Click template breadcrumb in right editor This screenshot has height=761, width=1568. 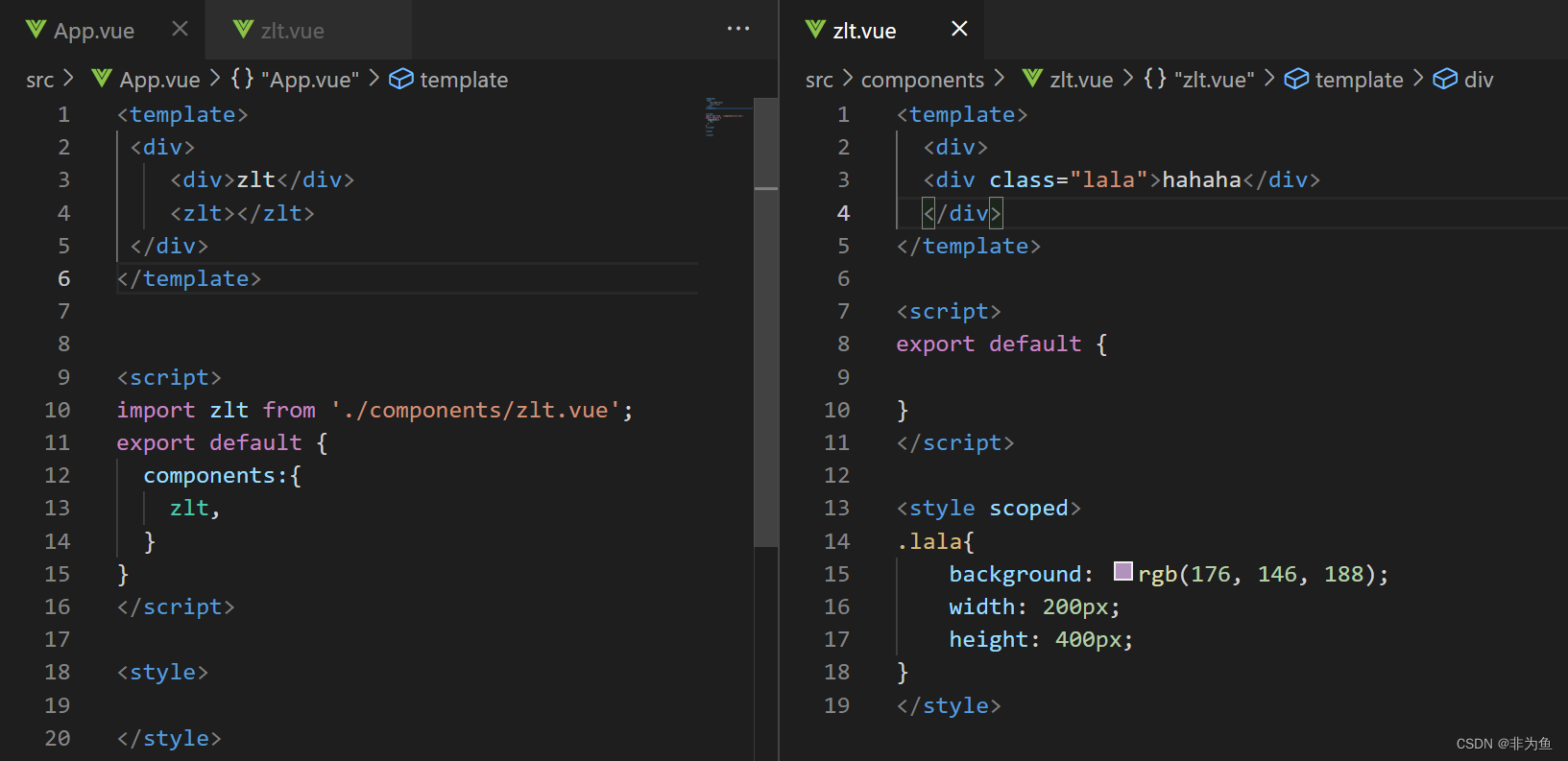(x=1359, y=80)
